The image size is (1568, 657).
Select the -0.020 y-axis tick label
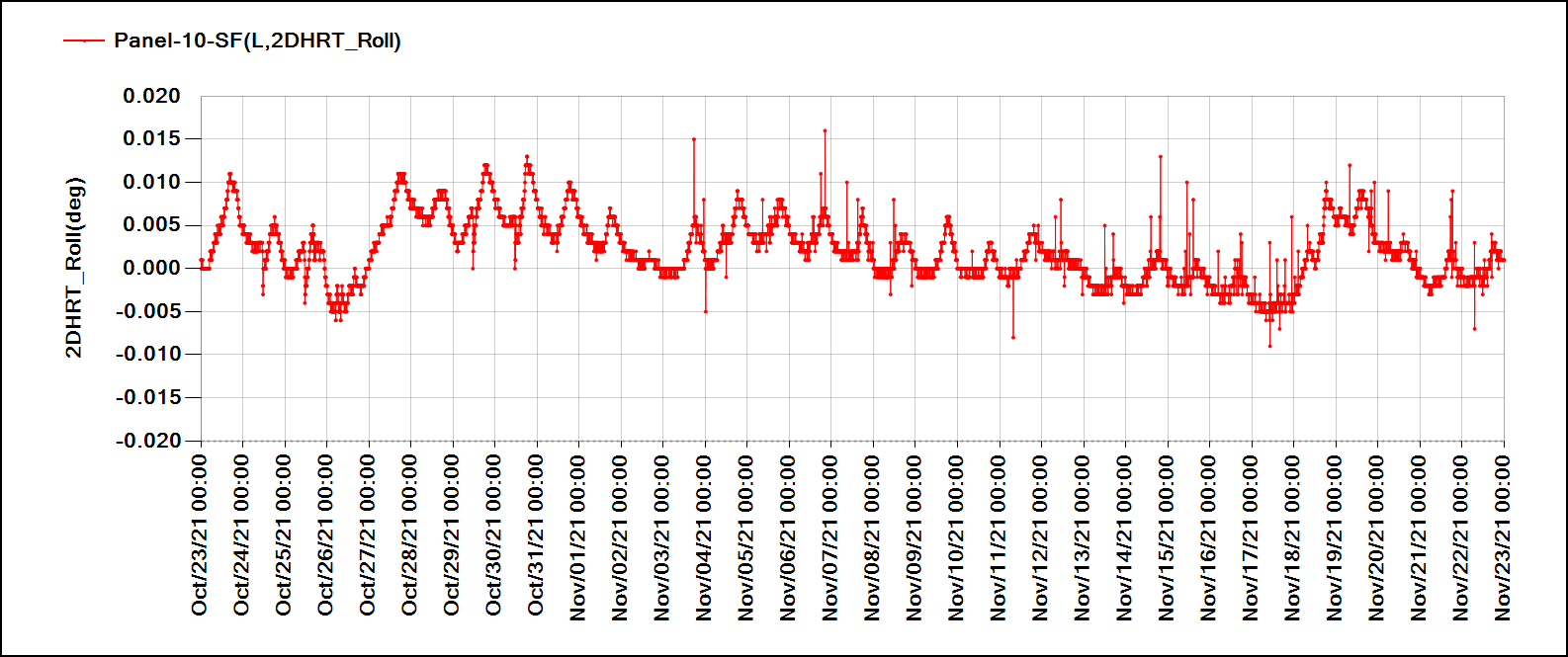point(147,441)
